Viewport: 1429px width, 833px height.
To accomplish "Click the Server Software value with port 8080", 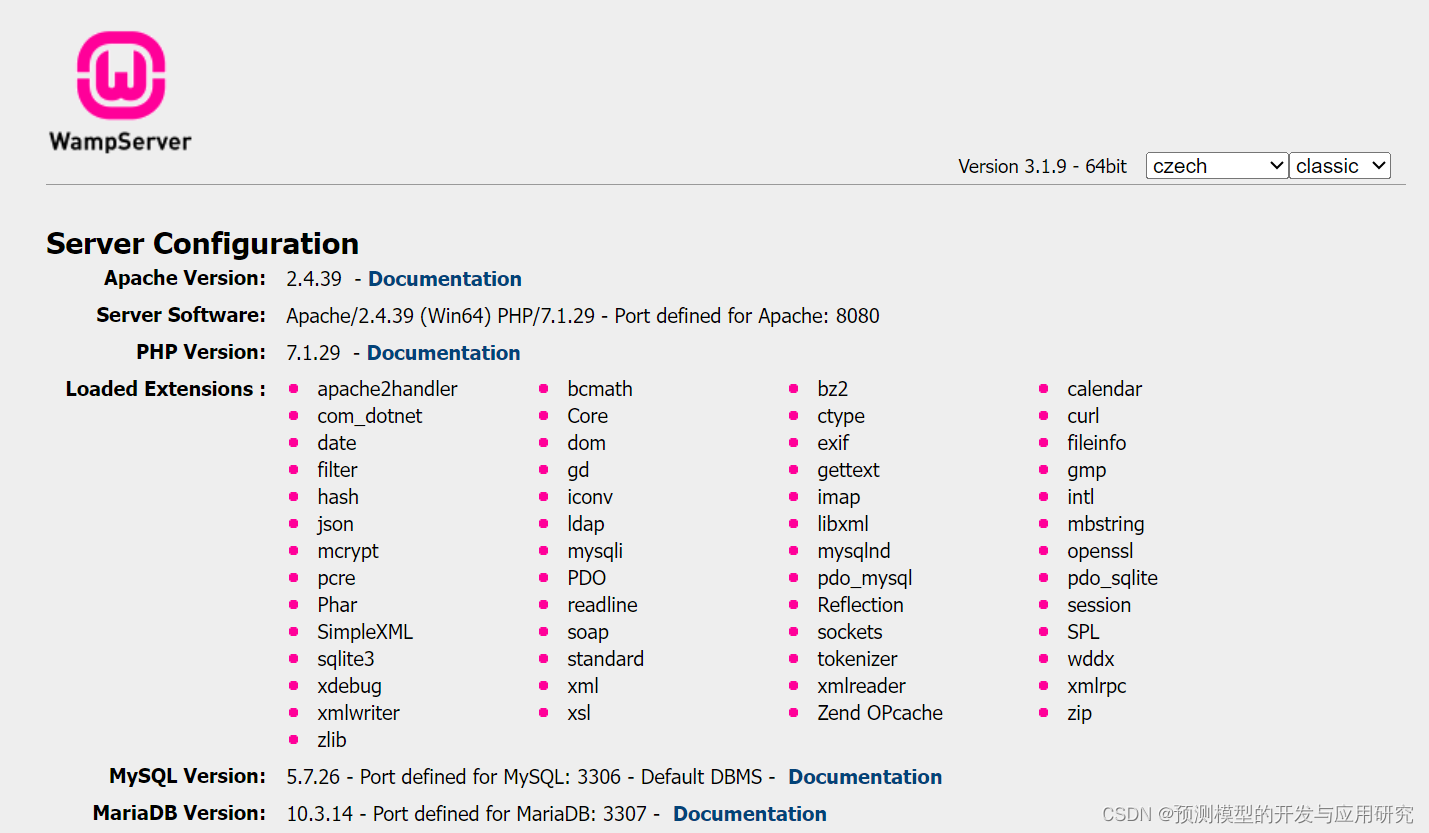I will click(583, 316).
